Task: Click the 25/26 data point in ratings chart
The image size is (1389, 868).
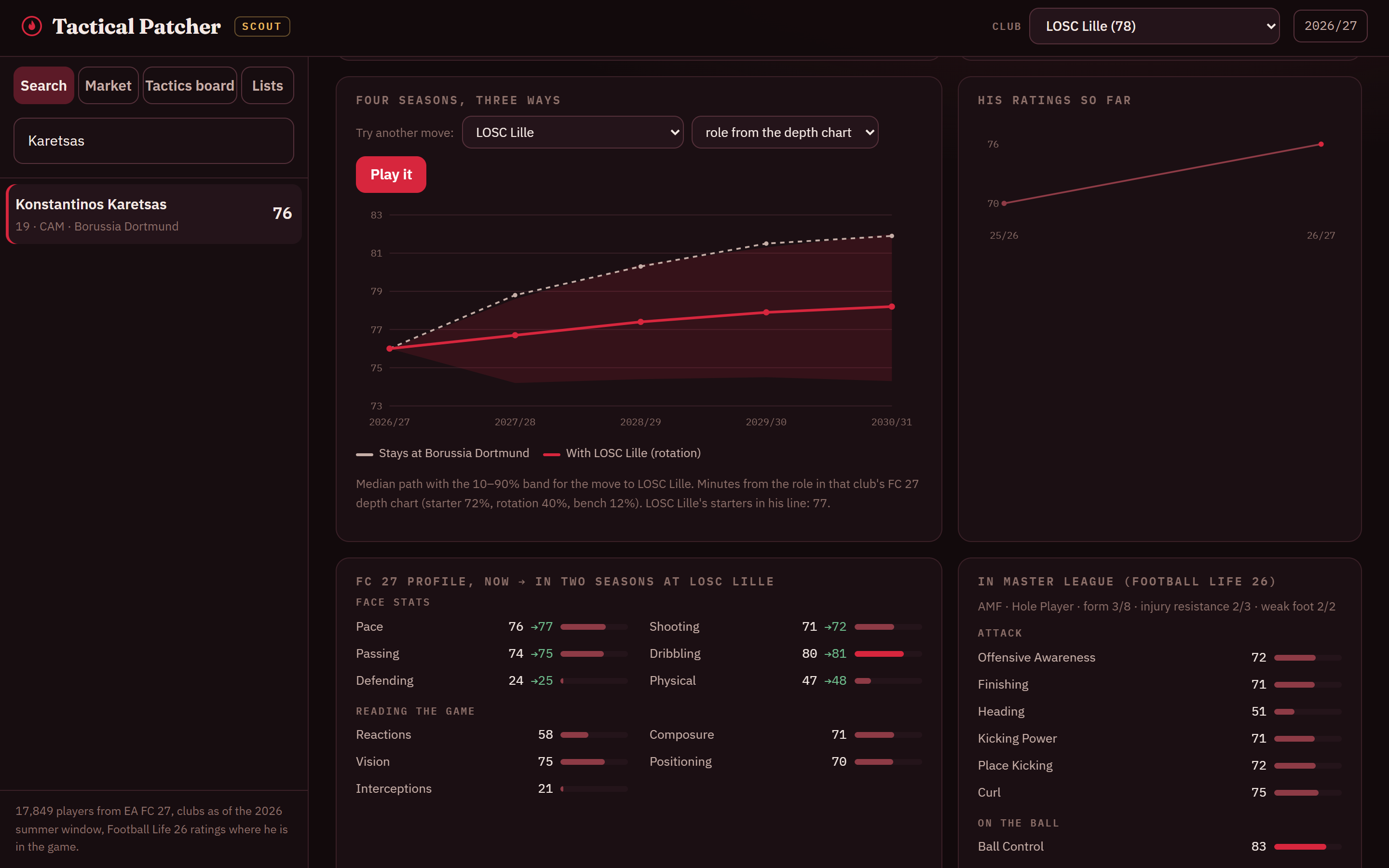Action: coord(1004,203)
